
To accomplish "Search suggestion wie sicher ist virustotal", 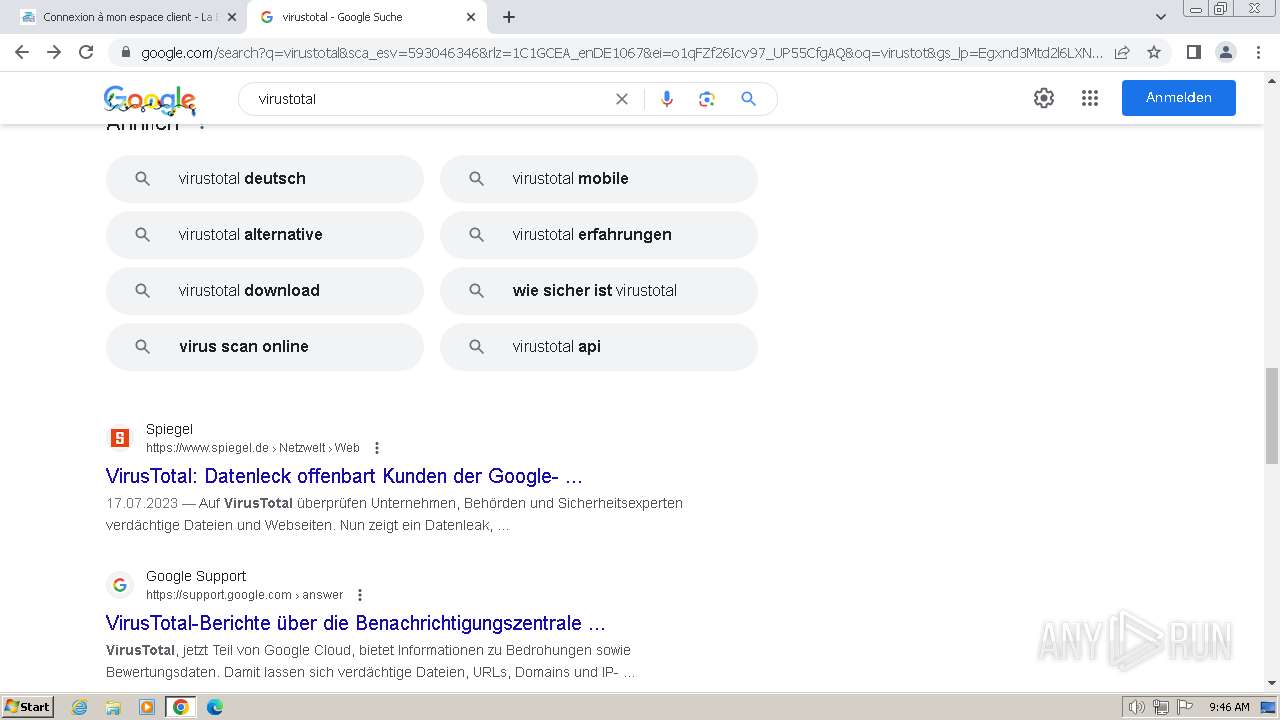I will 599,291.
